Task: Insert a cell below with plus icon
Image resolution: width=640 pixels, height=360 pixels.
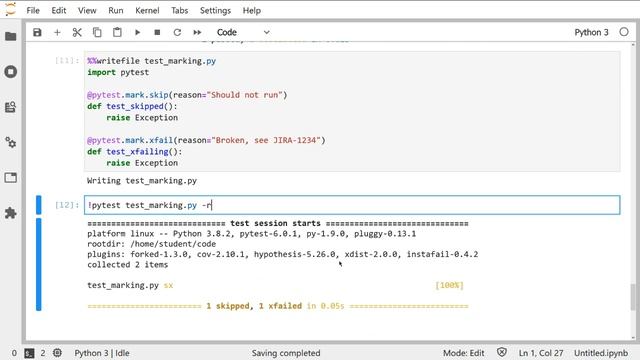Action: tap(57, 32)
